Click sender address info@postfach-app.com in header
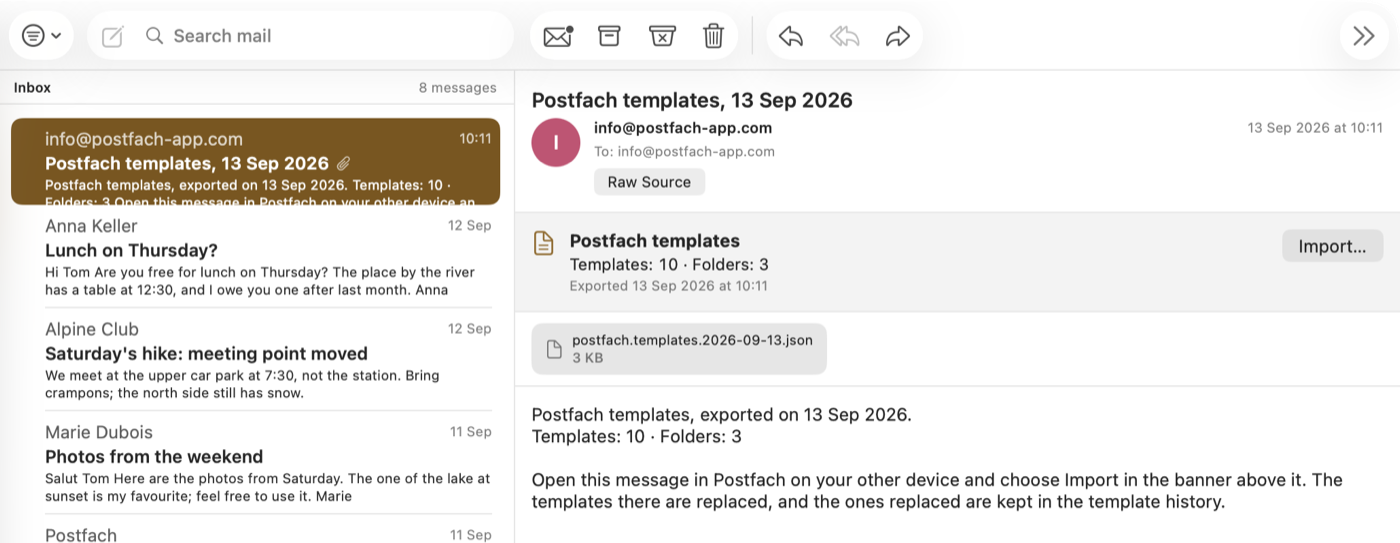Screen dimensions: 1400x543 coord(683,128)
